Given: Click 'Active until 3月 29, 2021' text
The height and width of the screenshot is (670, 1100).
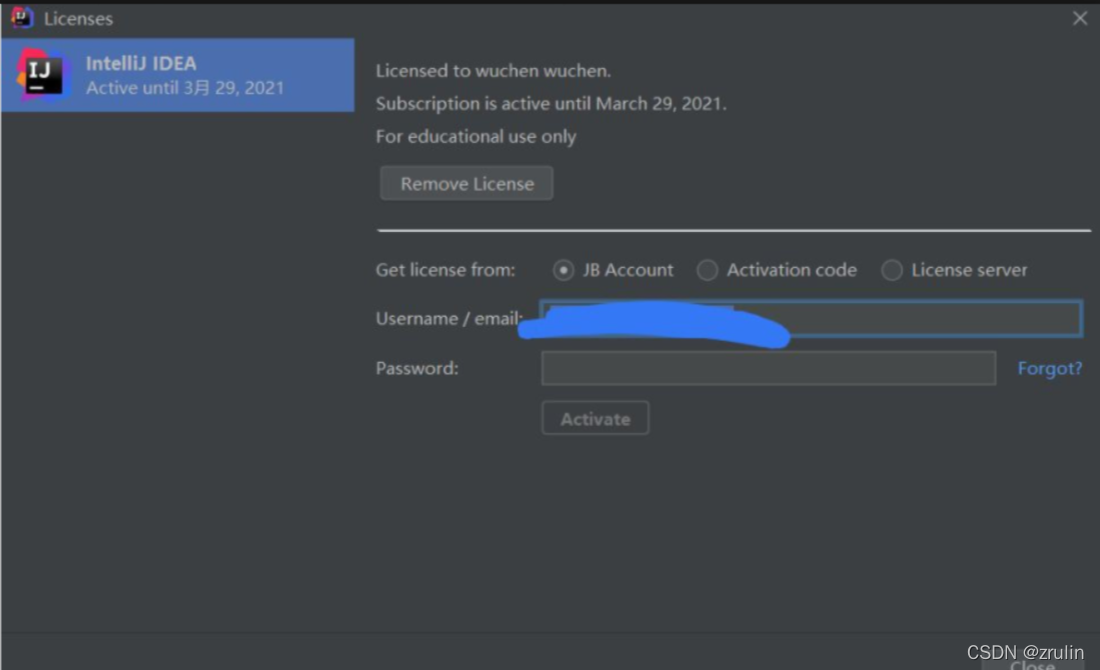Looking at the screenshot, I should click(x=185, y=88).
